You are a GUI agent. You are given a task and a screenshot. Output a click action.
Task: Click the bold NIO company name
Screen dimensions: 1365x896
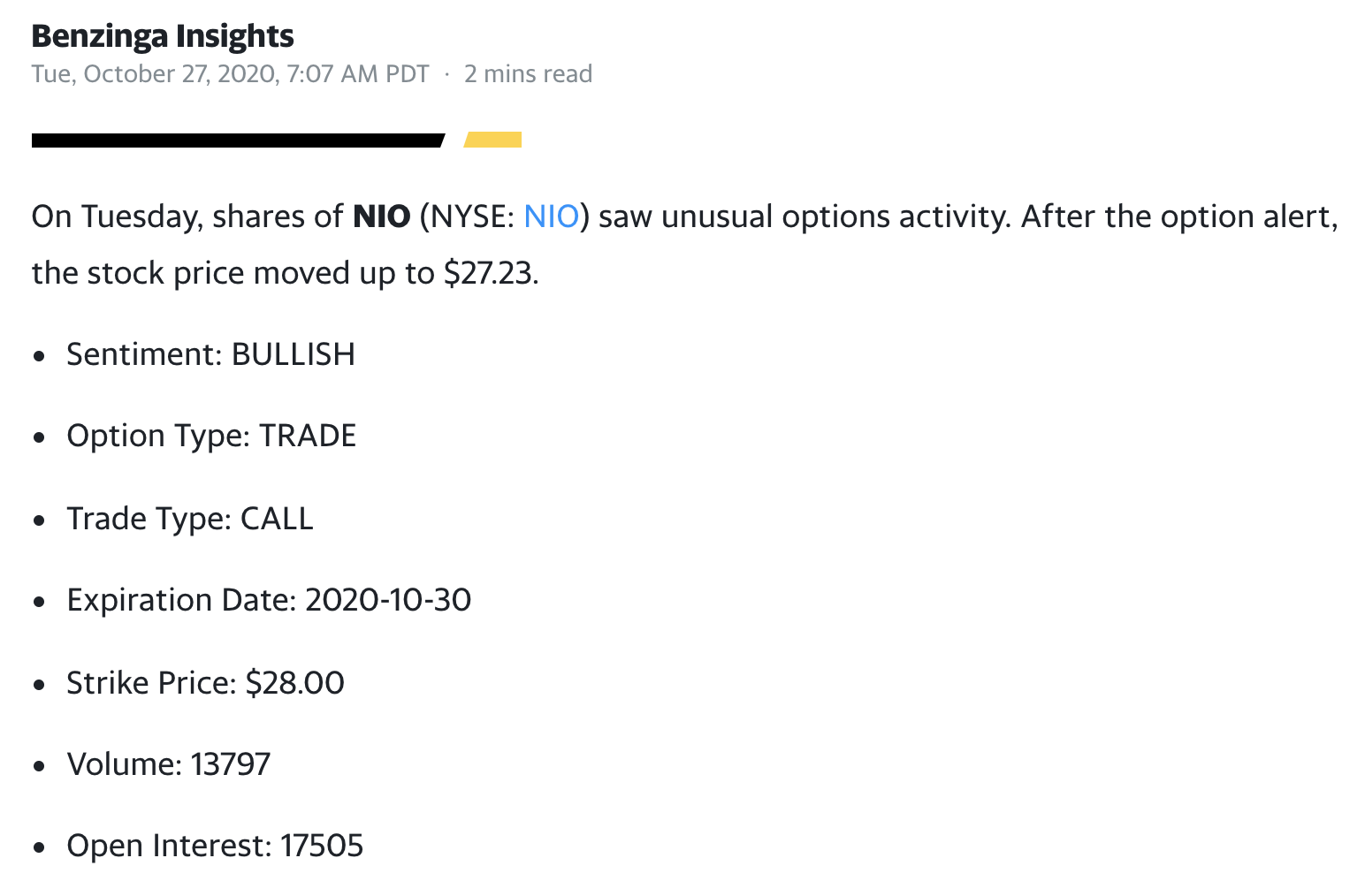(381, 216)
